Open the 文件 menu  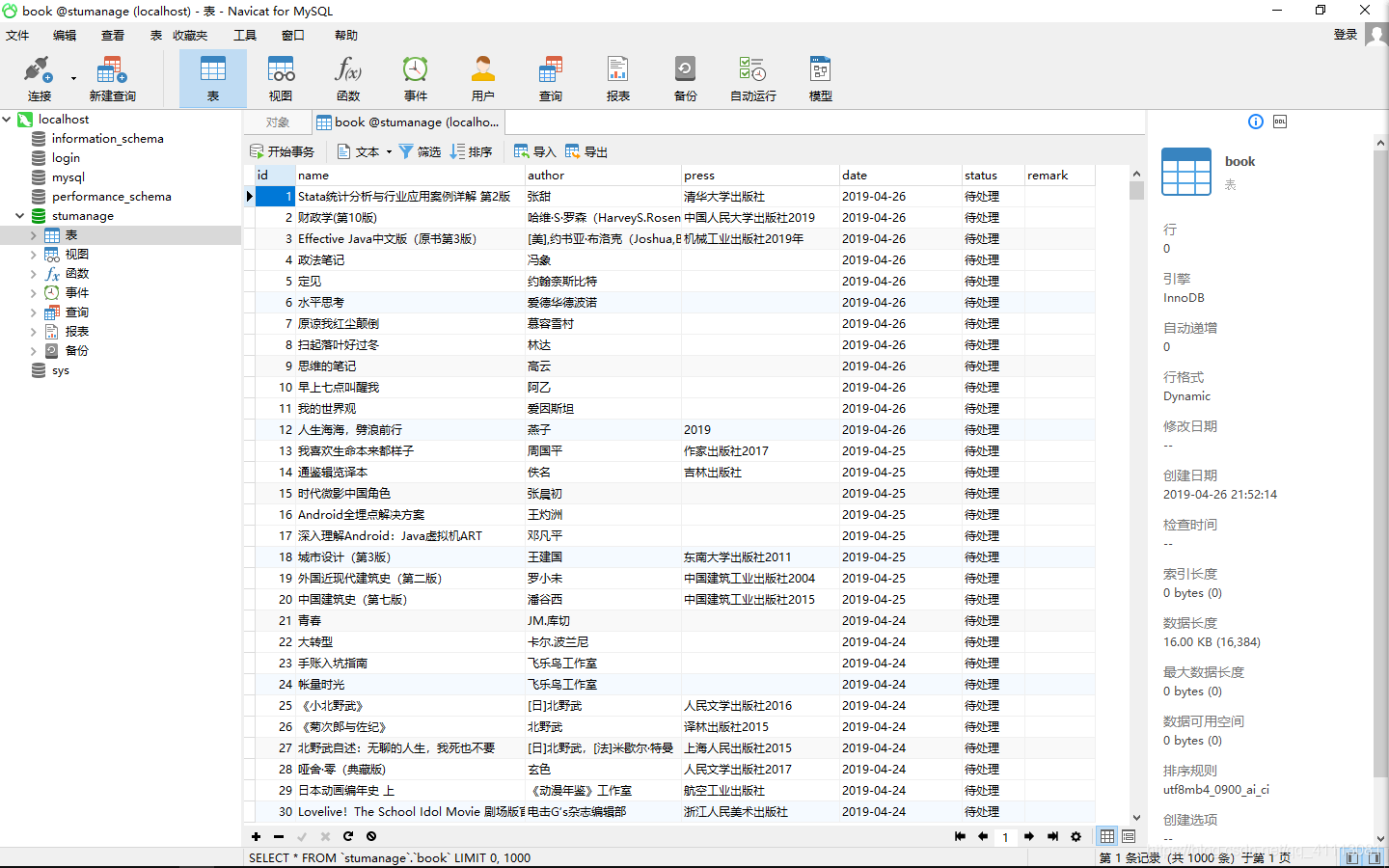pos(17,36)
